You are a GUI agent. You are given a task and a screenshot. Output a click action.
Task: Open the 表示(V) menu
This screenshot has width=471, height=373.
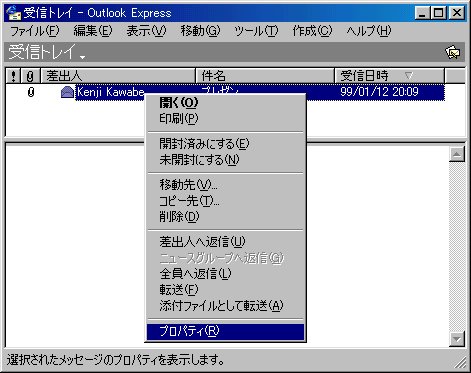point(146,31)
